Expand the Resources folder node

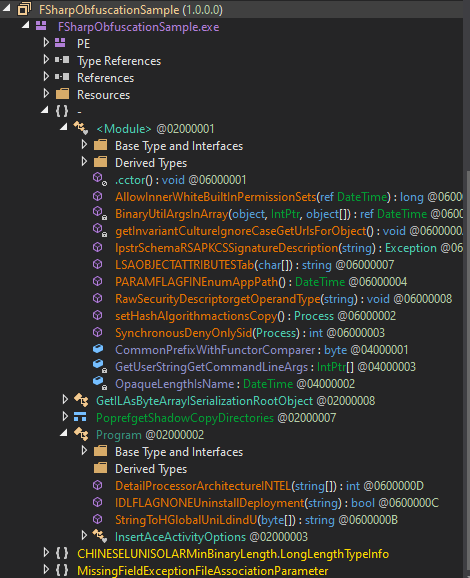[46, 93]
